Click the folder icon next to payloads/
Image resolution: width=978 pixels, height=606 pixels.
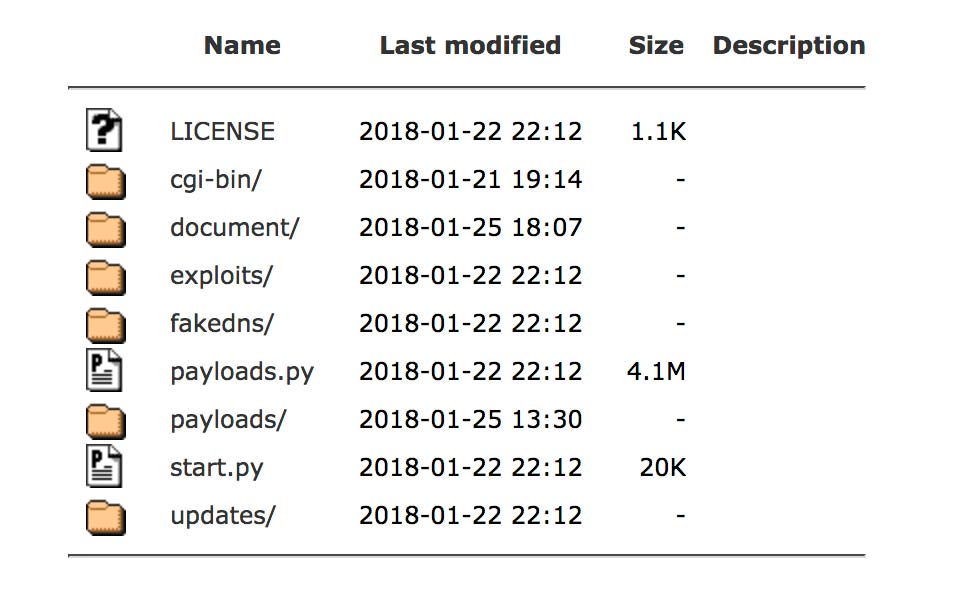(104, 420)
